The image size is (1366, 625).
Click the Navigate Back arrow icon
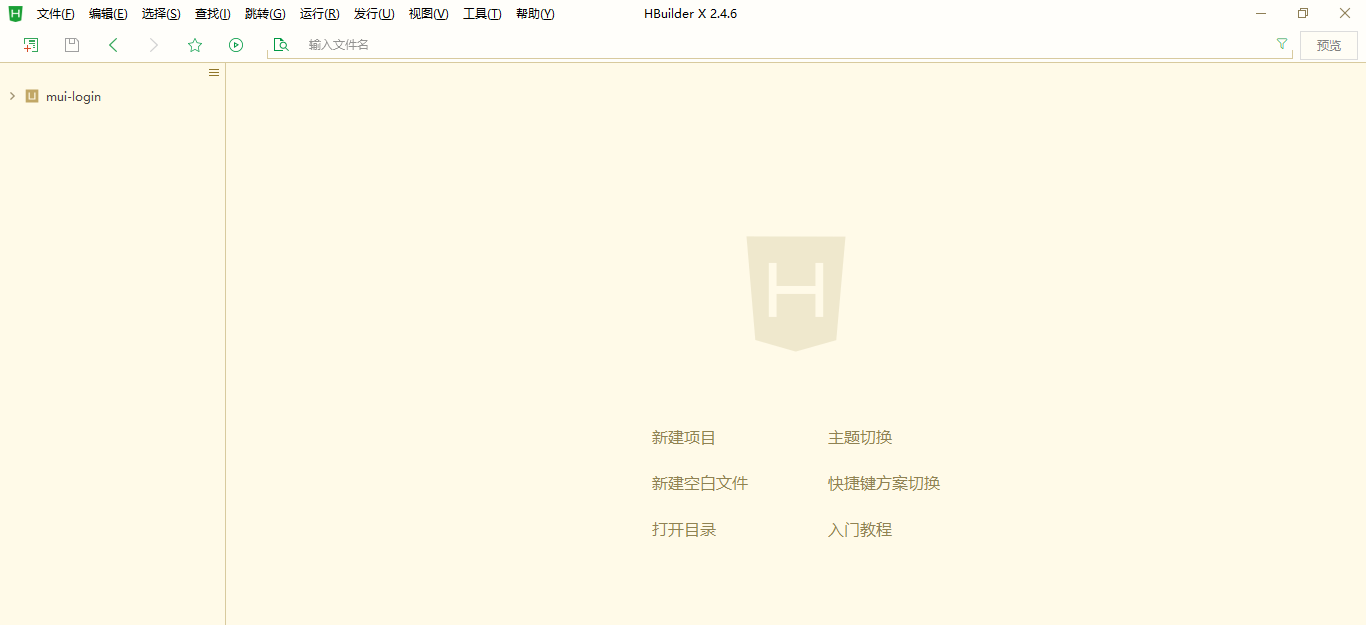[x=113, y=44]
